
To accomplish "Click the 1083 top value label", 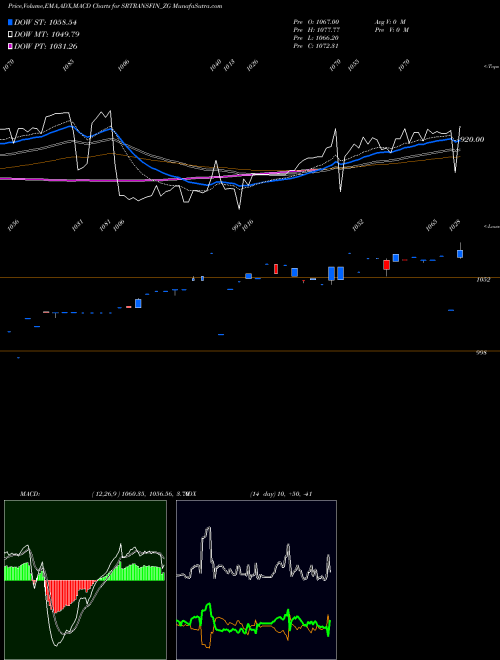I will (x=68, y=65).
